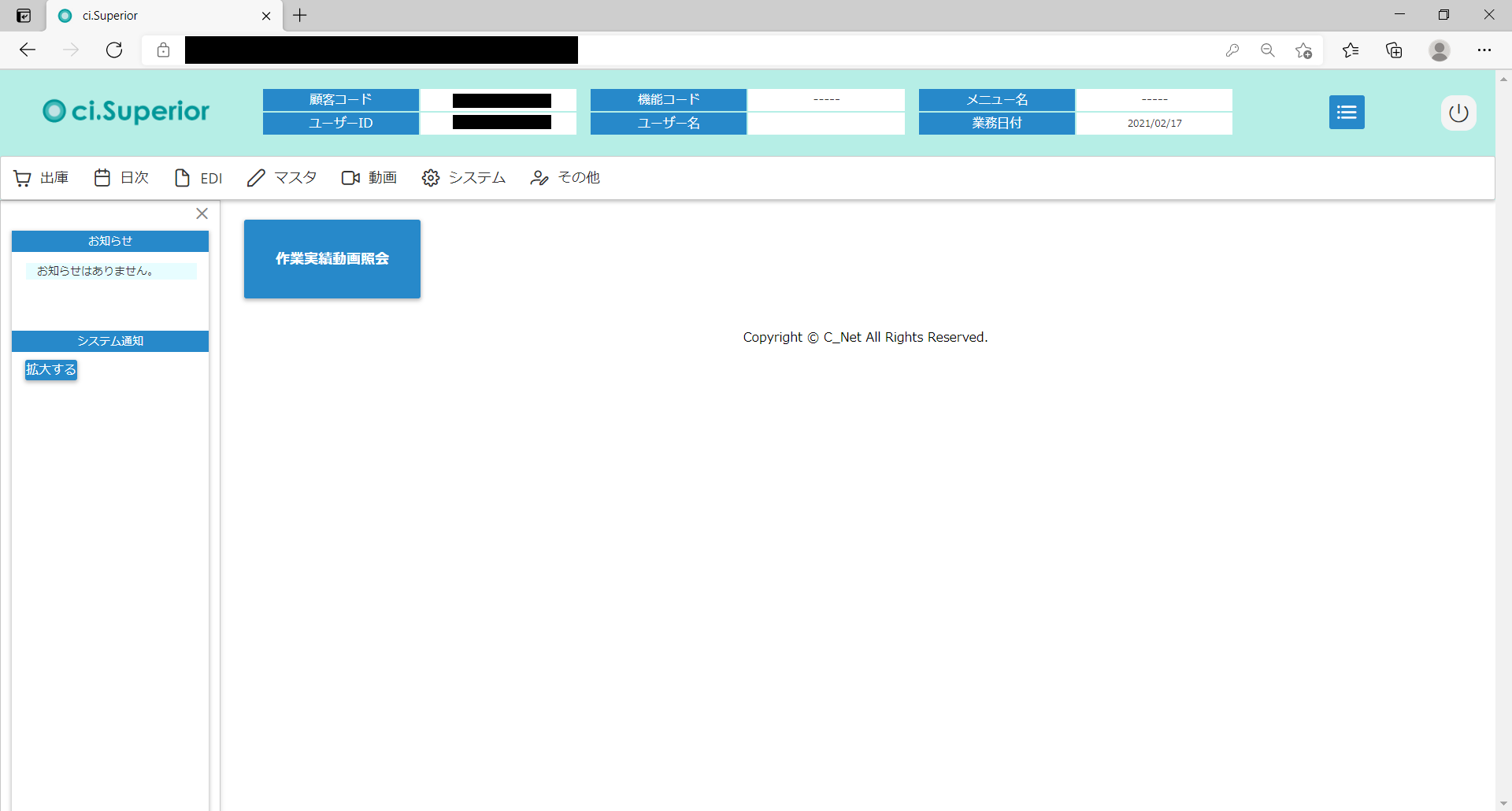Click the power logout icon
Image resolution: width=1512 pixels, height=811 pixels.
click(x=1458, y=113)
